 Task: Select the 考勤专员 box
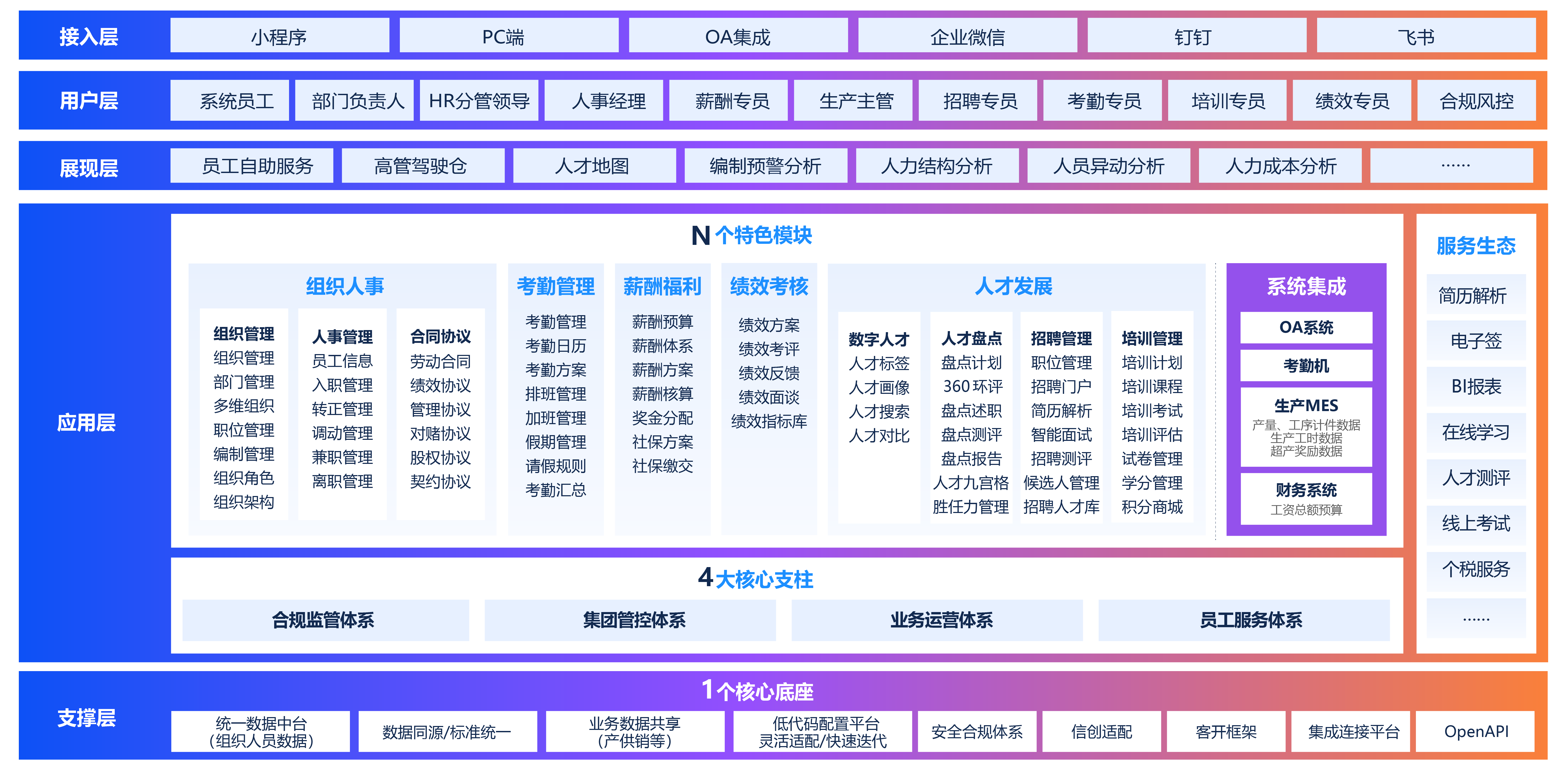pyautogui.click(x=1102, y=100)
